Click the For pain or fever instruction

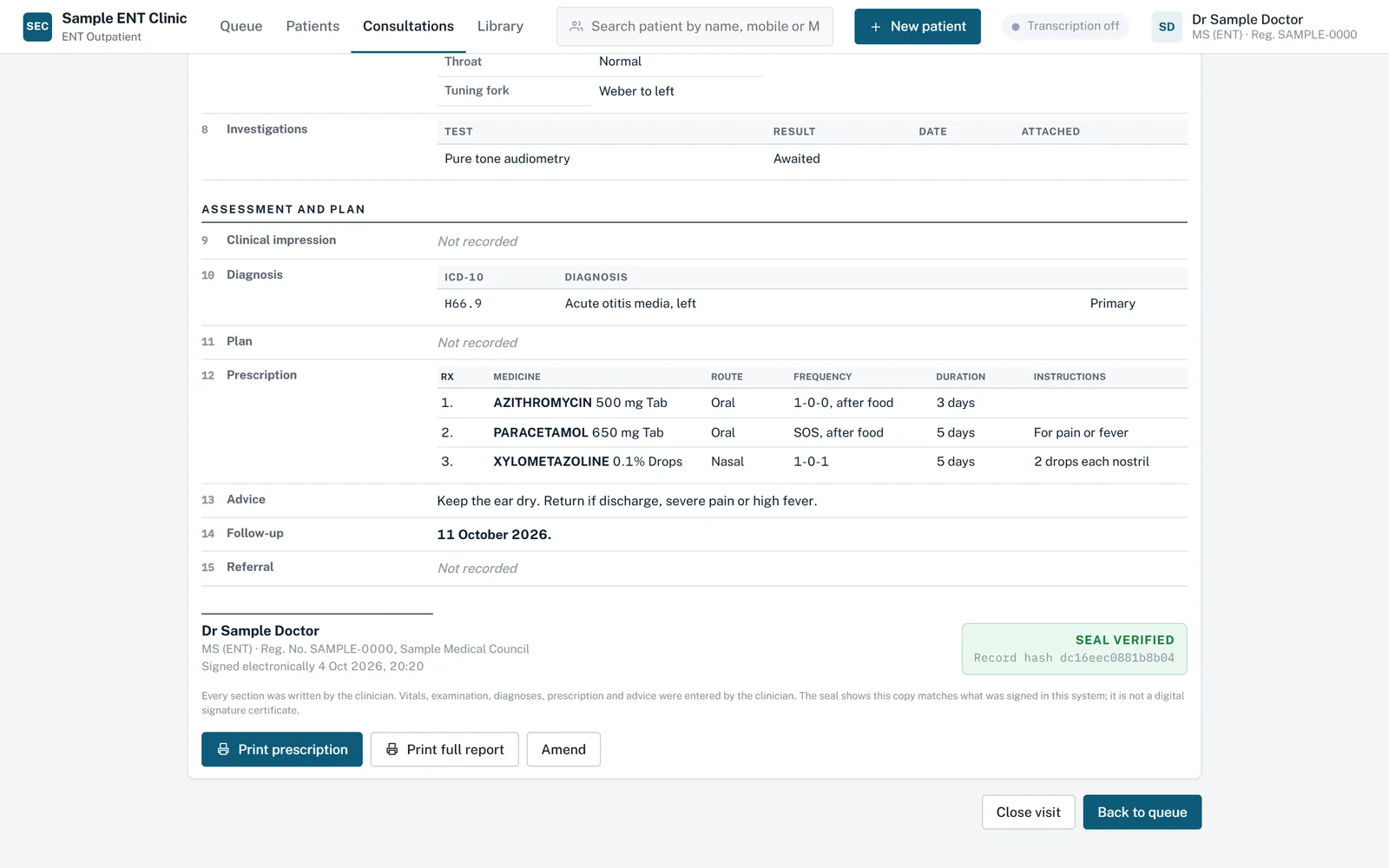point(1081,432)
